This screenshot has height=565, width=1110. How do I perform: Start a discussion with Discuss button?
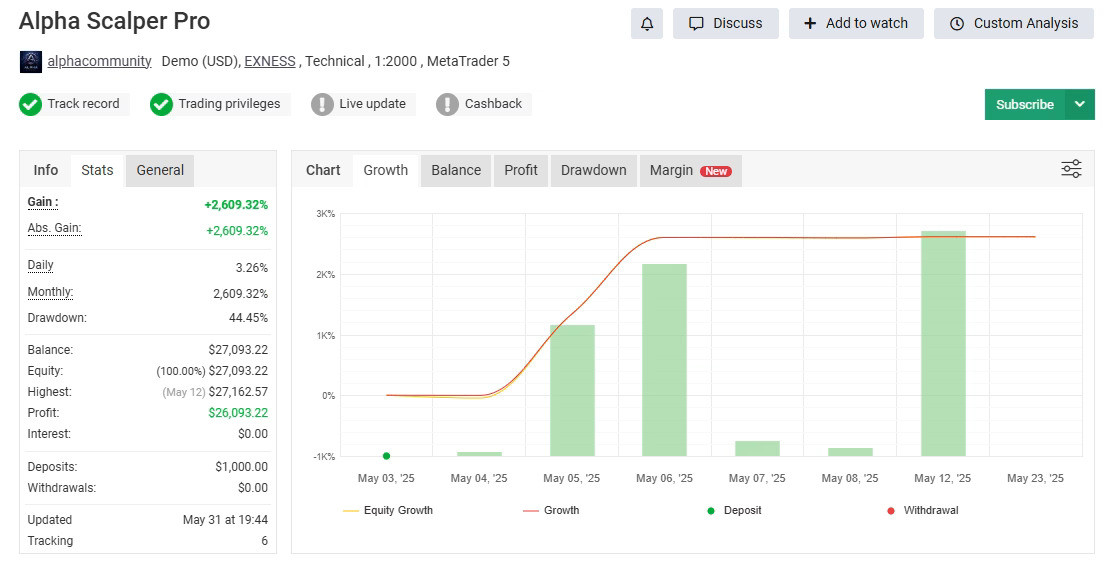click(x=726, y=24)
